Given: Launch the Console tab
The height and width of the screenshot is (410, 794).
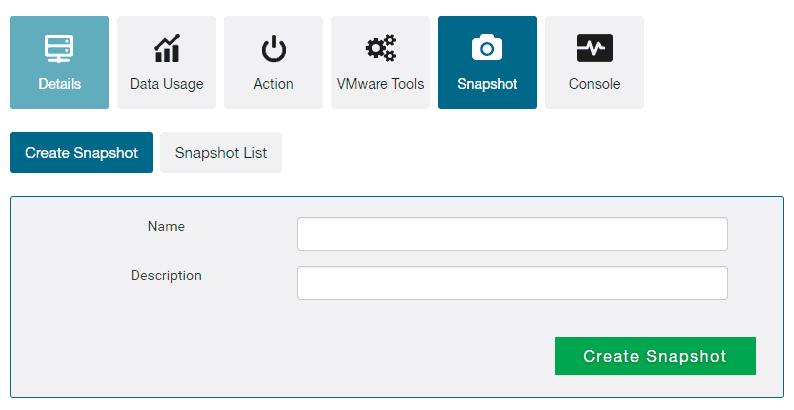Looking at the screenshot, I should pos(594,62).
